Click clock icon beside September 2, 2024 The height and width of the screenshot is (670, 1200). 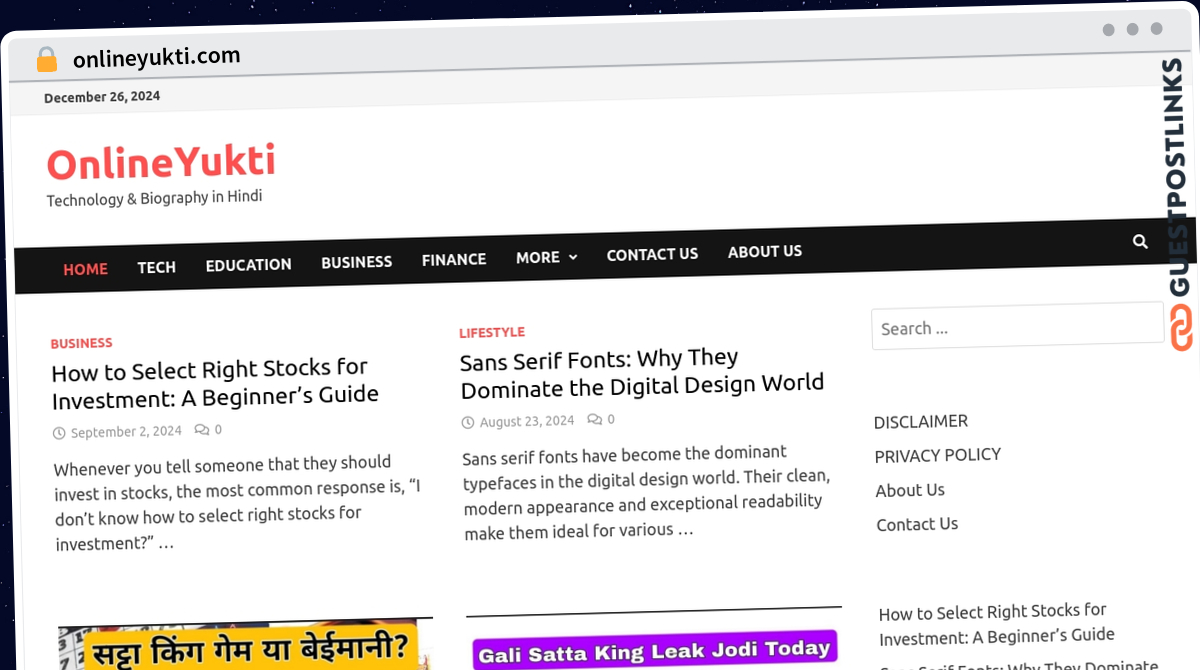60,433
